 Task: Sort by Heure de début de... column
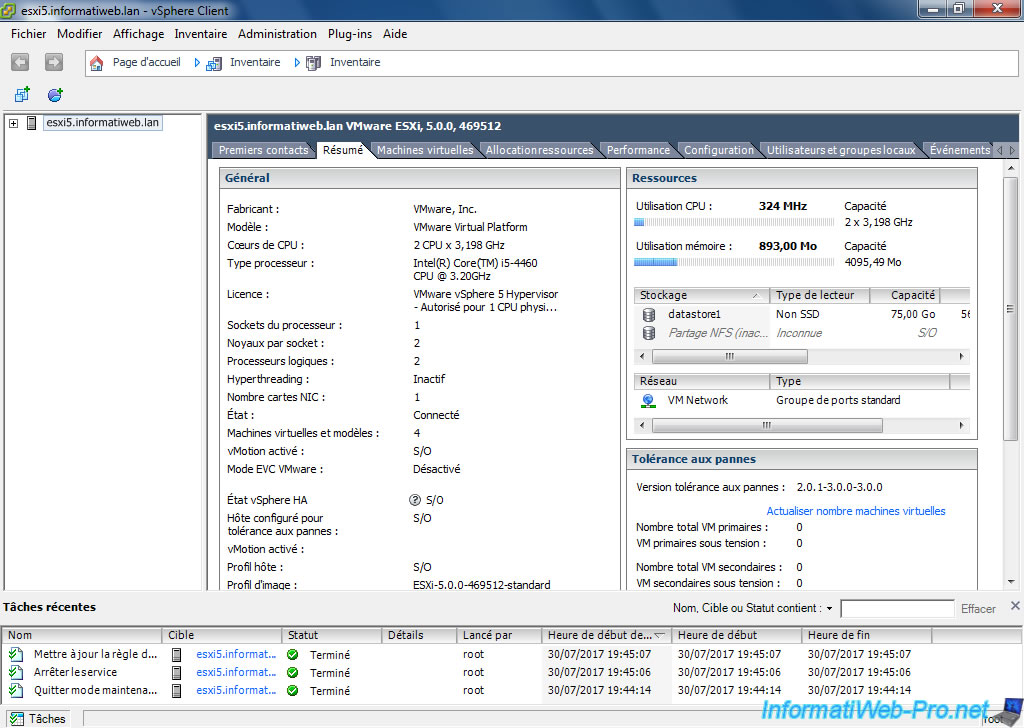[606, 635]
